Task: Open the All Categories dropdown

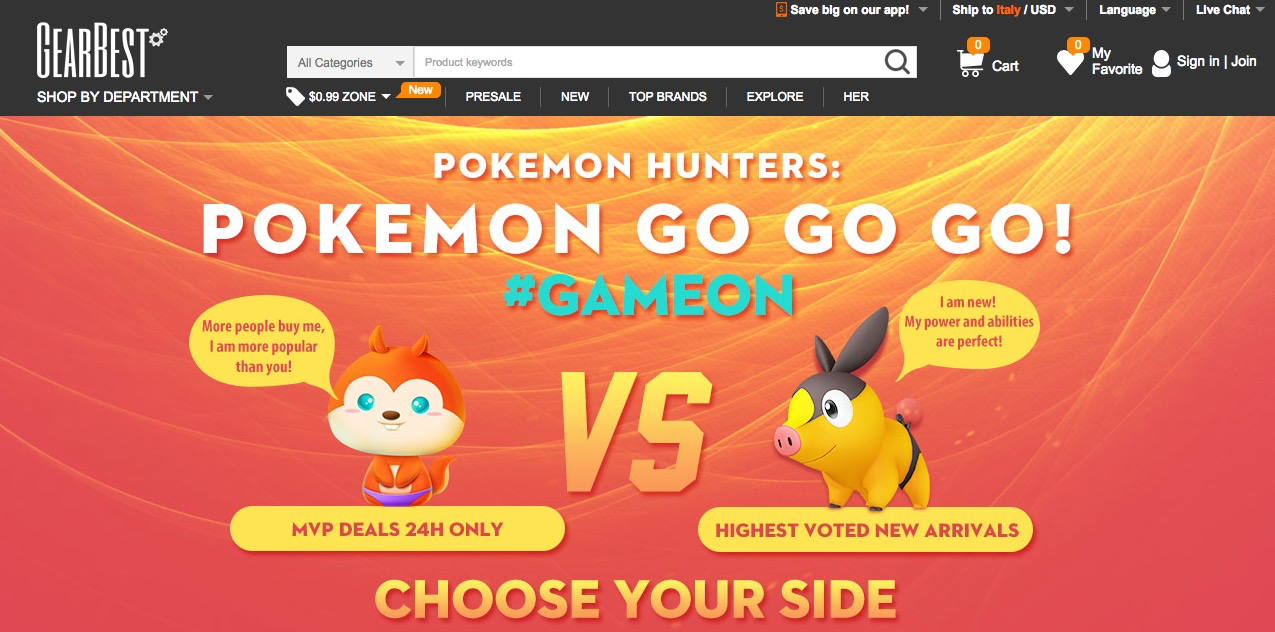Action: tap(350, 62)
